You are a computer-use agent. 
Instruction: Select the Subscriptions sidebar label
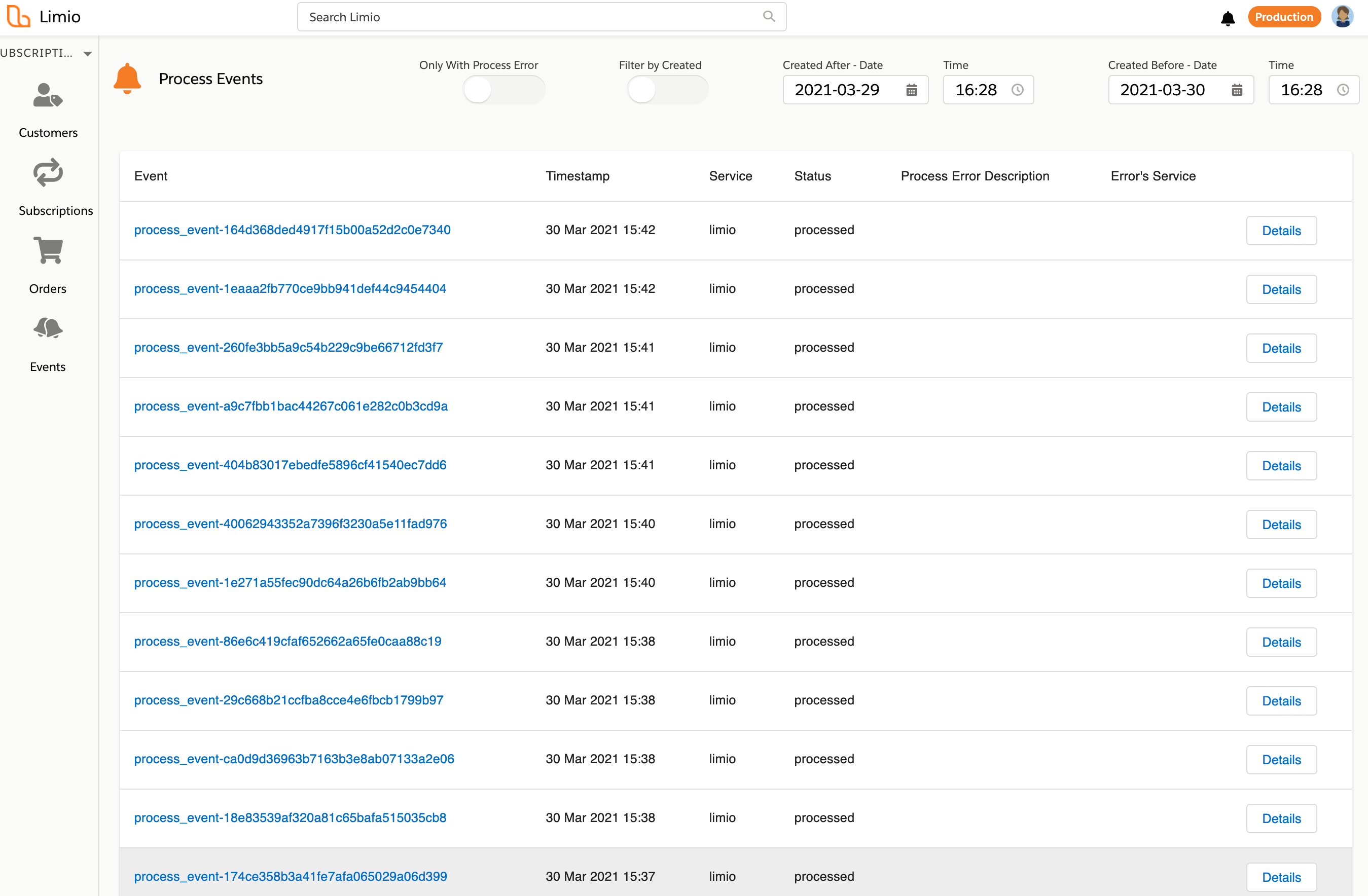coord(55,211)
